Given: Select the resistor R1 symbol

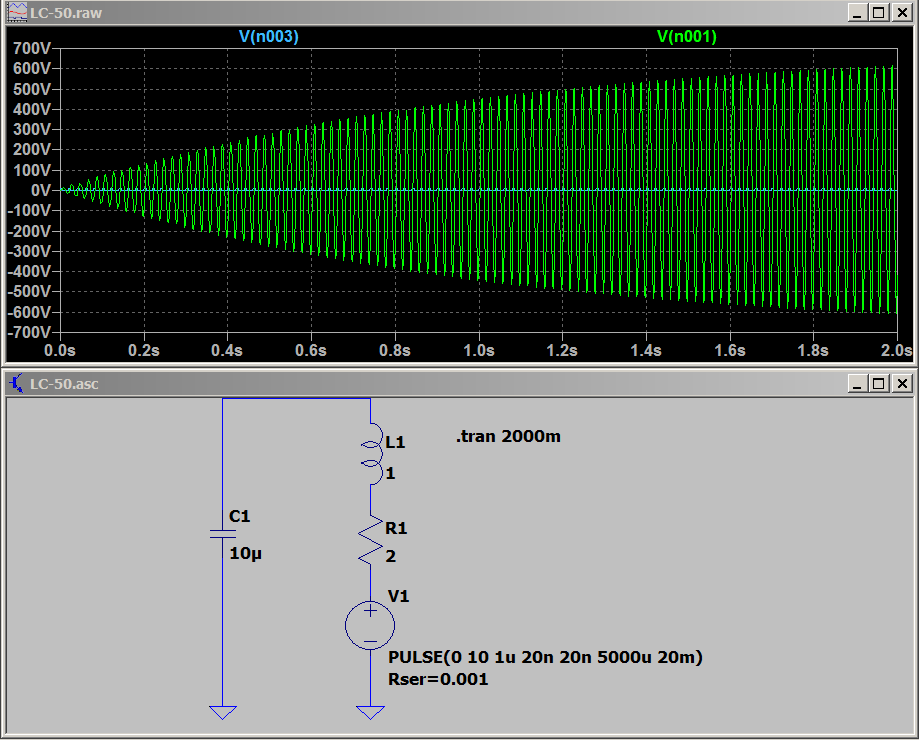Looking at the screenshot, I should coord(370,540).
